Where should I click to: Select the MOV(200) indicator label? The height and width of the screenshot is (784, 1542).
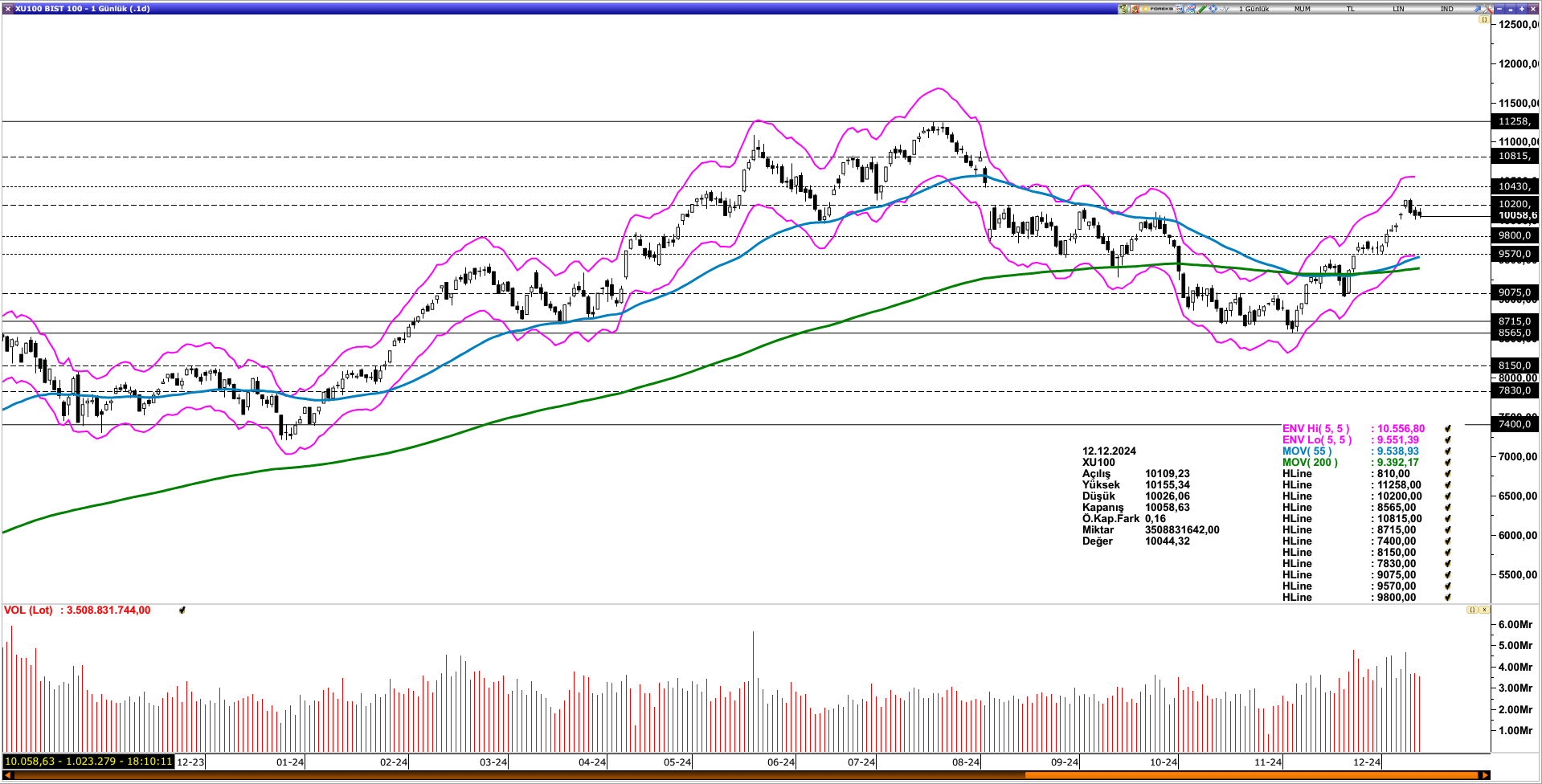click(x=1310, y=463)
